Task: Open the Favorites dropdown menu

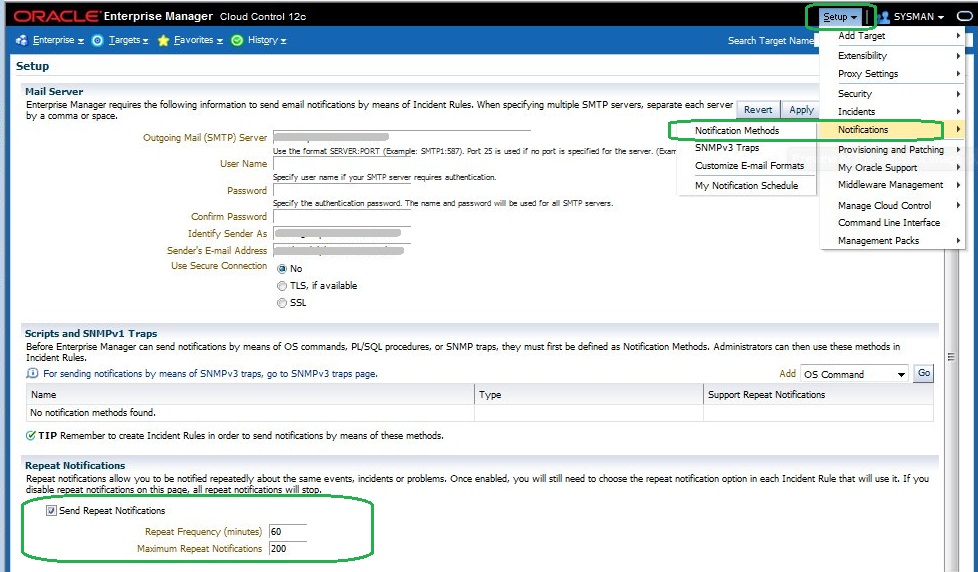Action: [198, 41]
